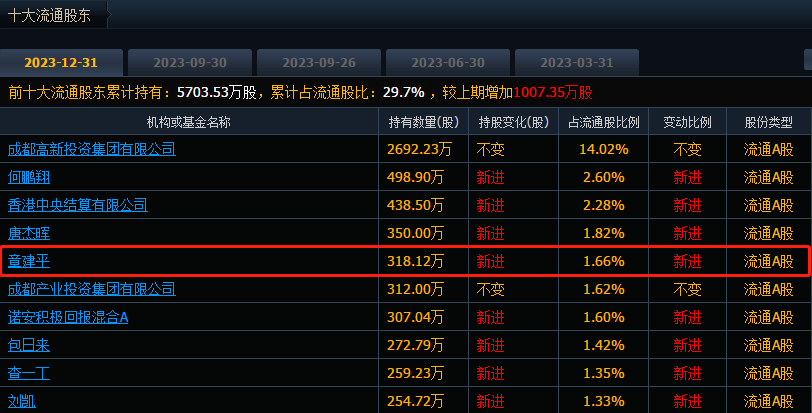Click the 1.82% ratio cell
The image size is (812, 413).
604,233
